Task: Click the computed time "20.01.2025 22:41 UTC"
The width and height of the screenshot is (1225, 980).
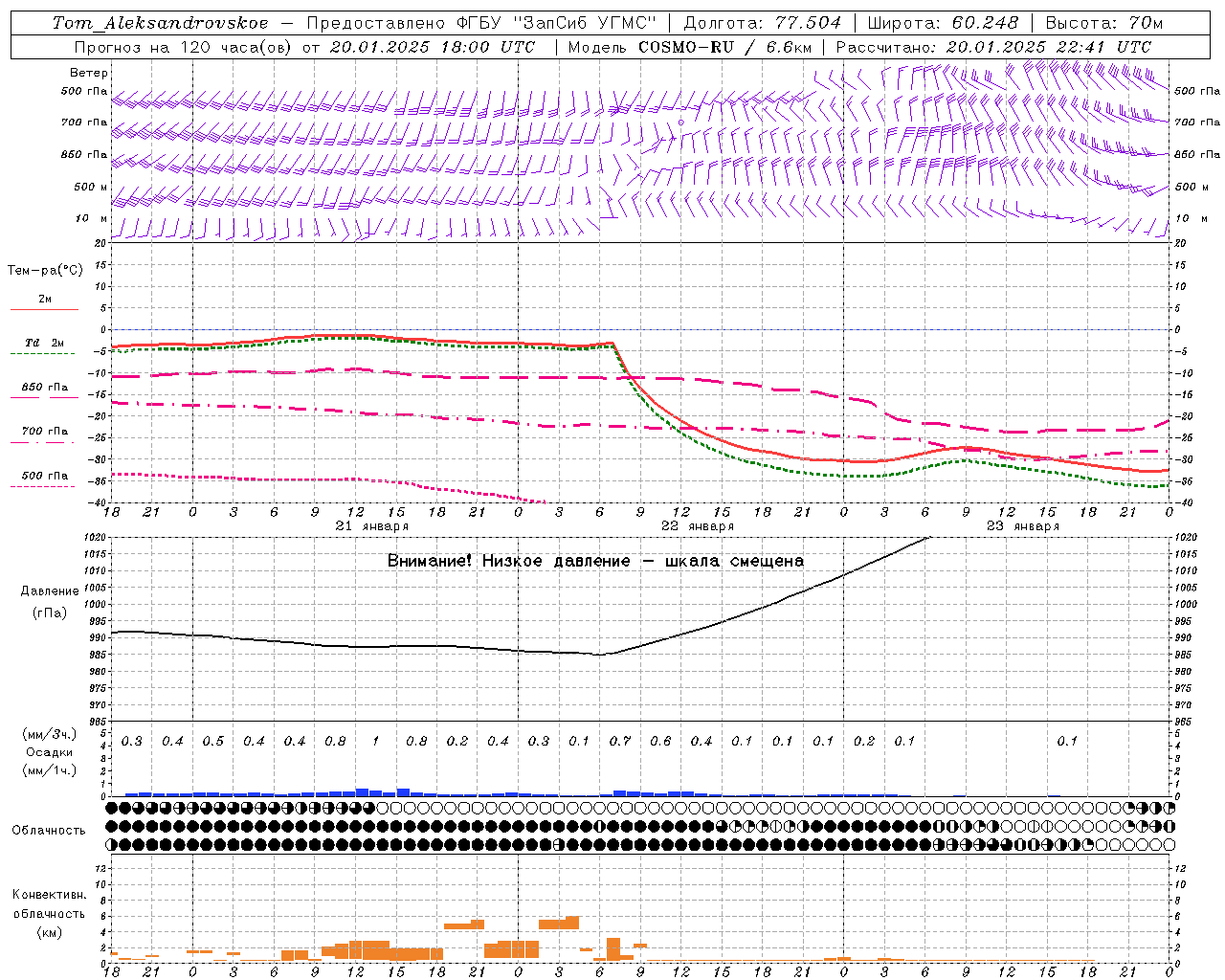Action: [1049, 47]
